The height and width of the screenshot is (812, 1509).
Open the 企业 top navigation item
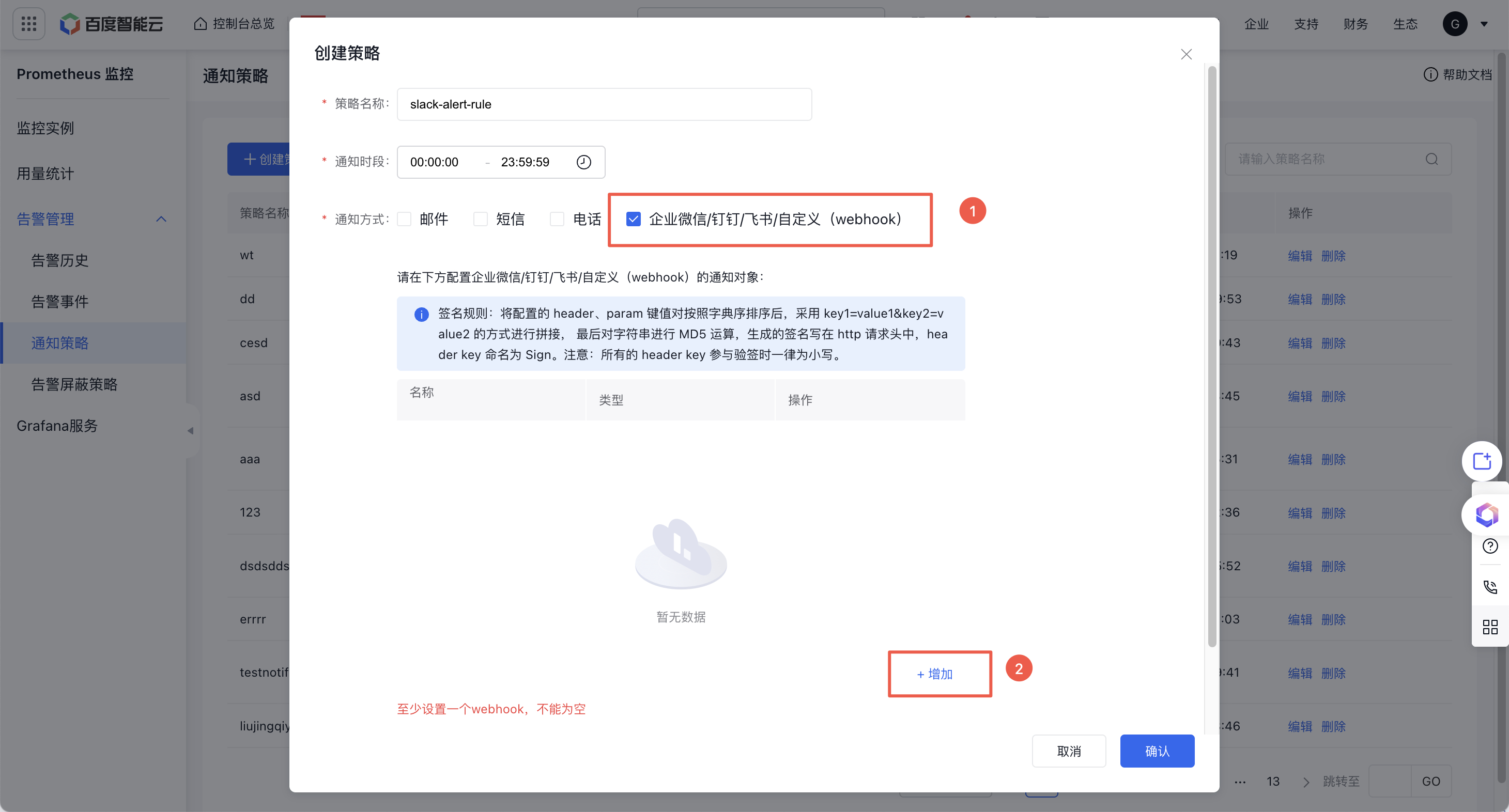1256,24
